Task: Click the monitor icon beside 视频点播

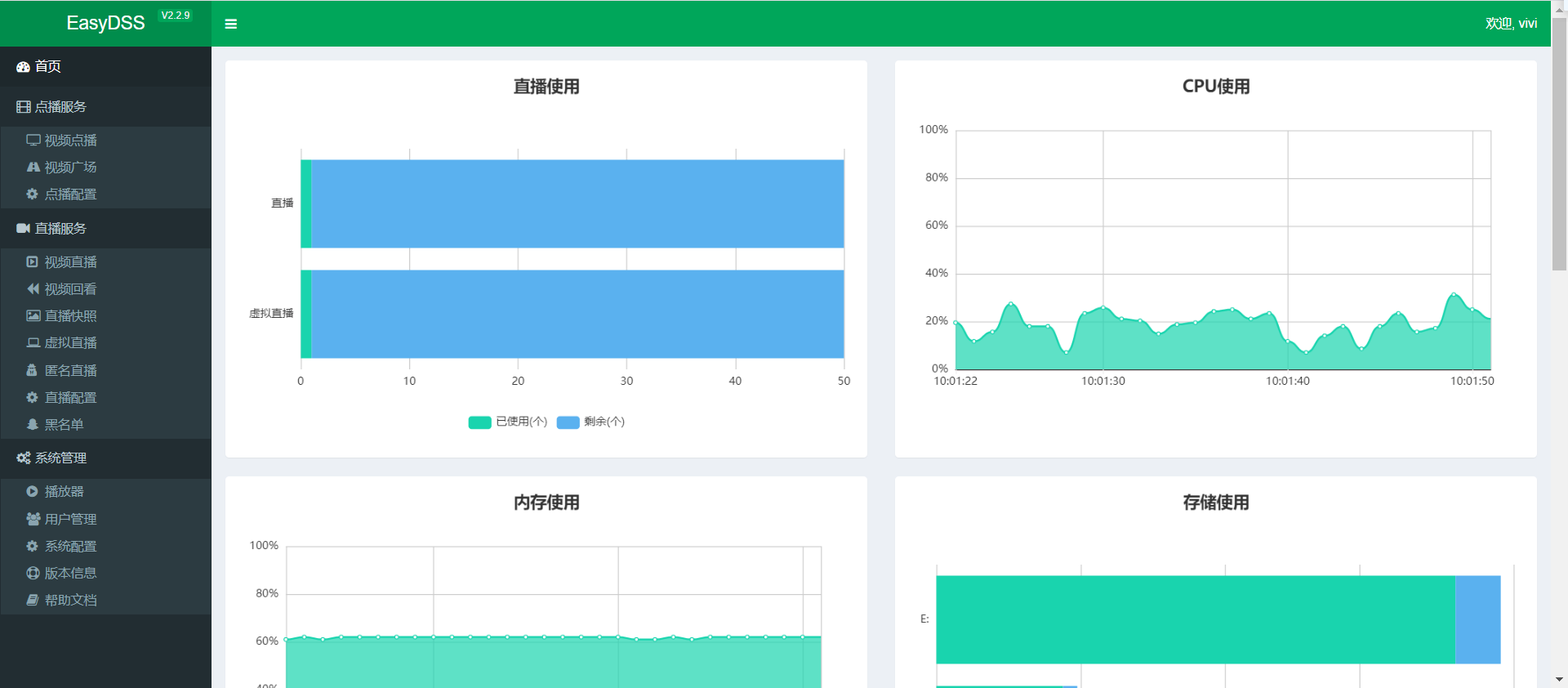Action: (33, 140)
